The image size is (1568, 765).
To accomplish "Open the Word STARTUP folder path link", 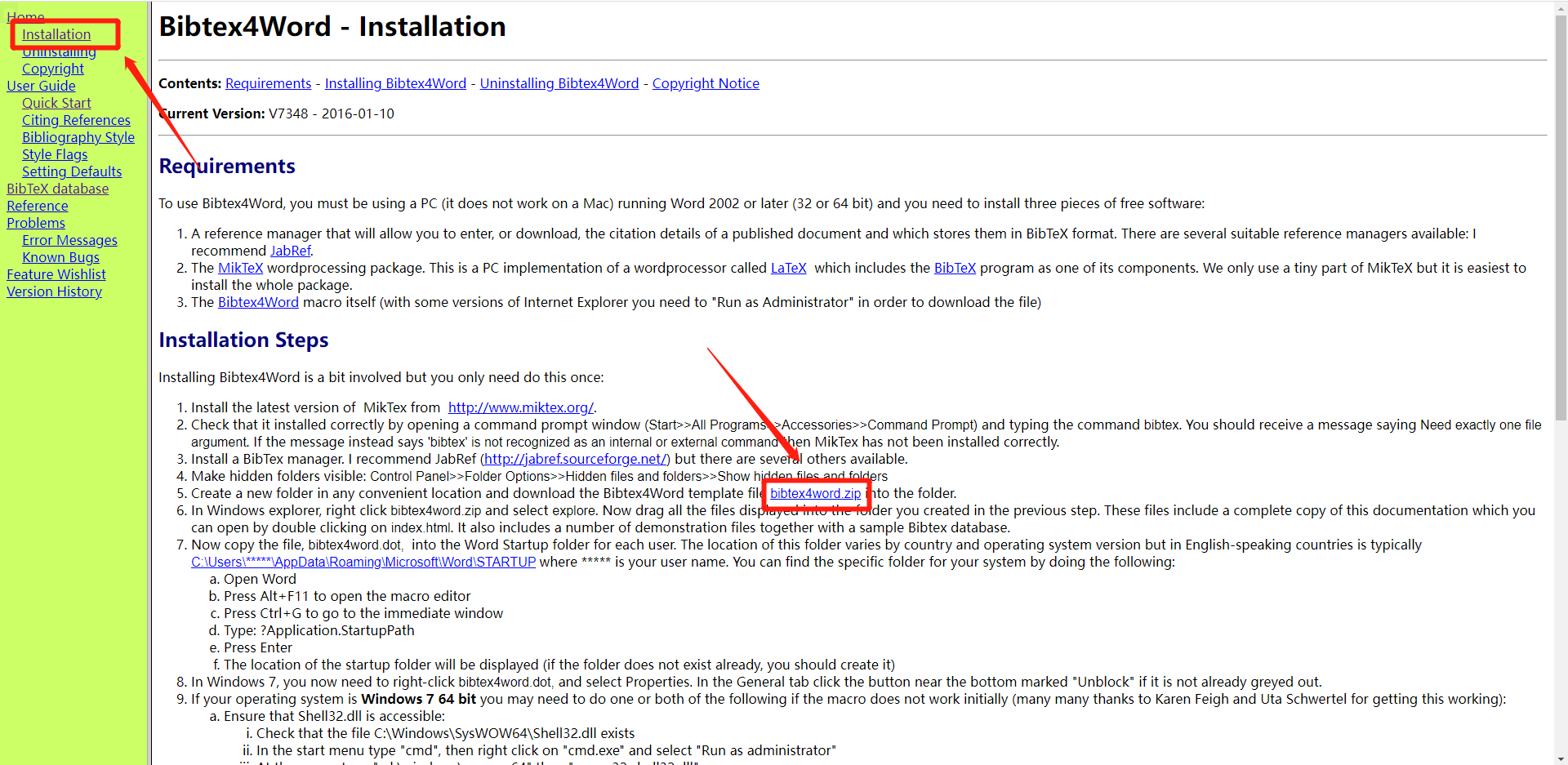I will pyautogui.click(x=363, y=562).
